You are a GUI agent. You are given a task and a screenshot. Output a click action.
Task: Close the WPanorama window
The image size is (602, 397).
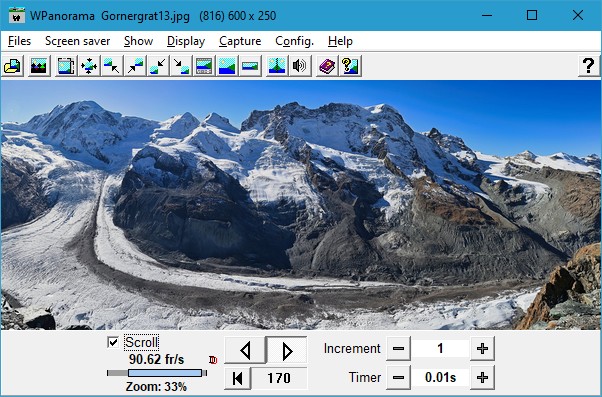coord(577,15)
